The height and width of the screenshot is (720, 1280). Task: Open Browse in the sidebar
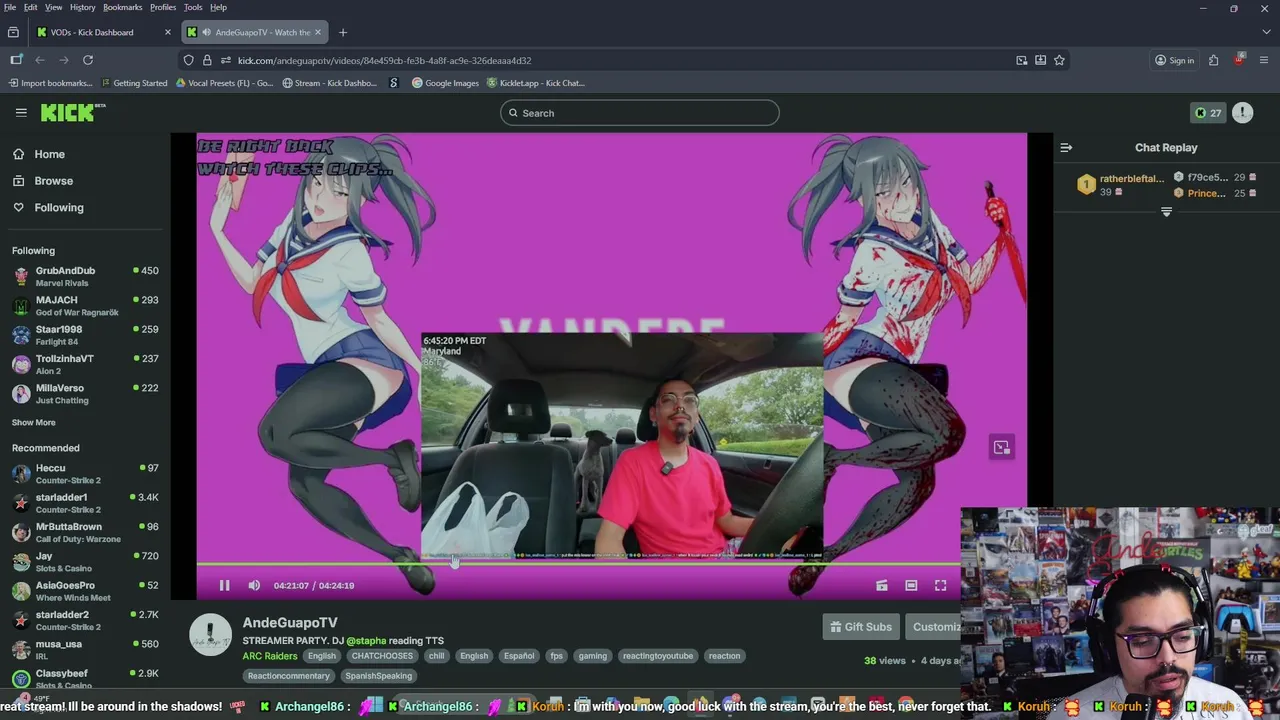point(53,181)
